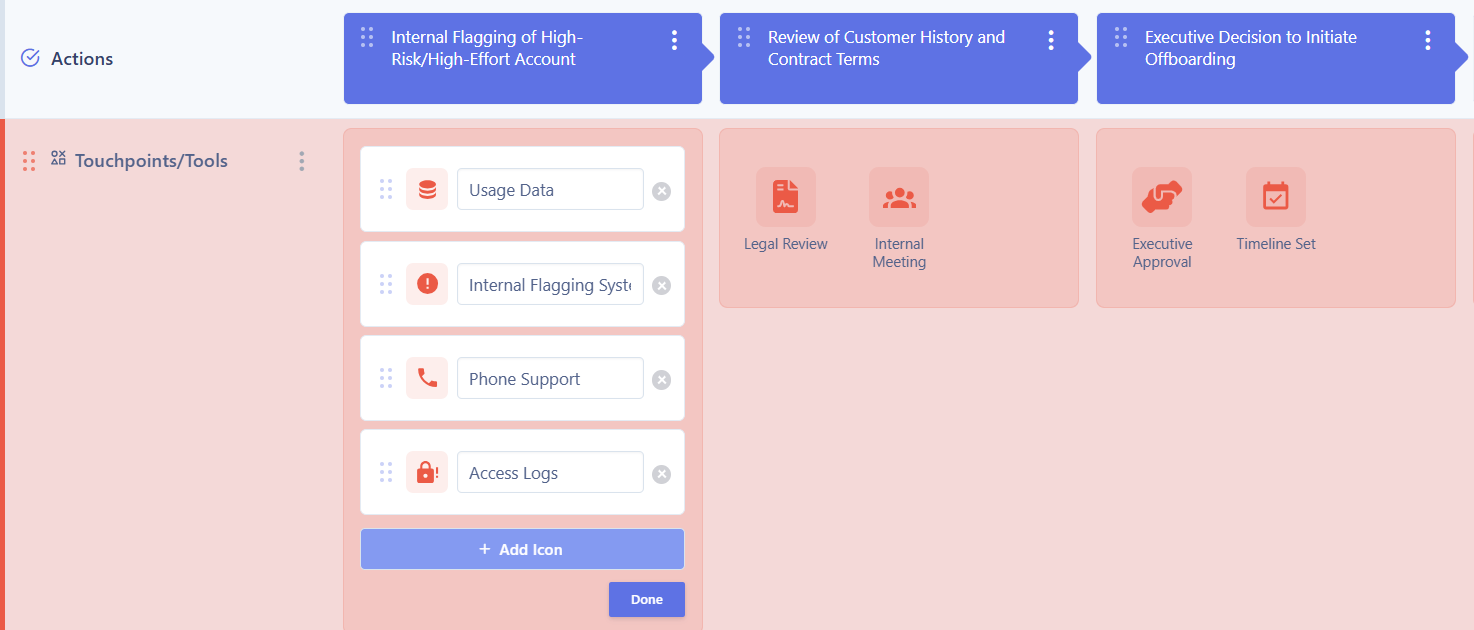Open the Executive Decision card menu
1474x630 pixels.
pyautogui.click(x=1427, y=40)
